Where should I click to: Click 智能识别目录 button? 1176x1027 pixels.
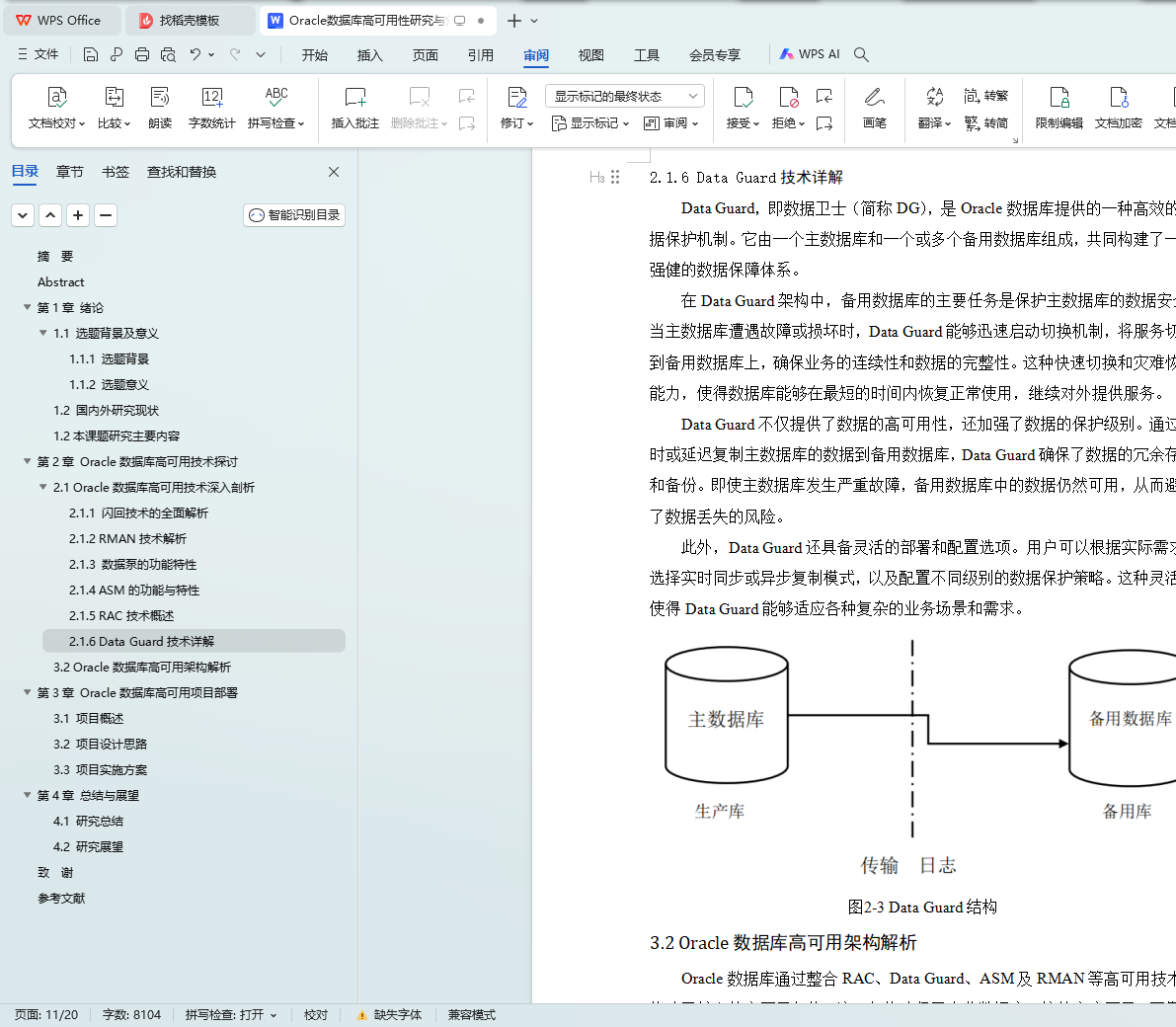tap(294, 215)
